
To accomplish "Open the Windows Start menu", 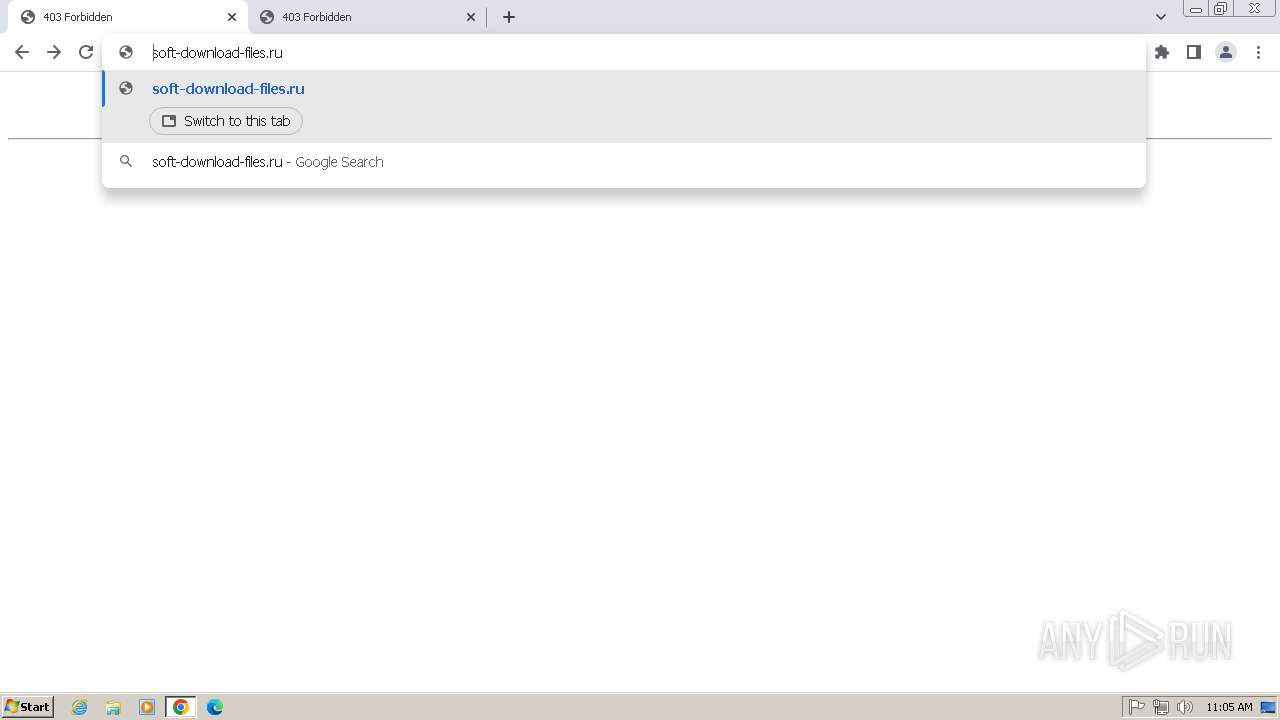I will pos(28,707).
